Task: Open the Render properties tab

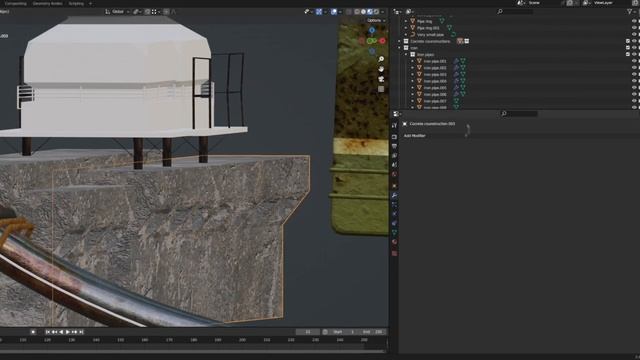Action: coord(394,137)
